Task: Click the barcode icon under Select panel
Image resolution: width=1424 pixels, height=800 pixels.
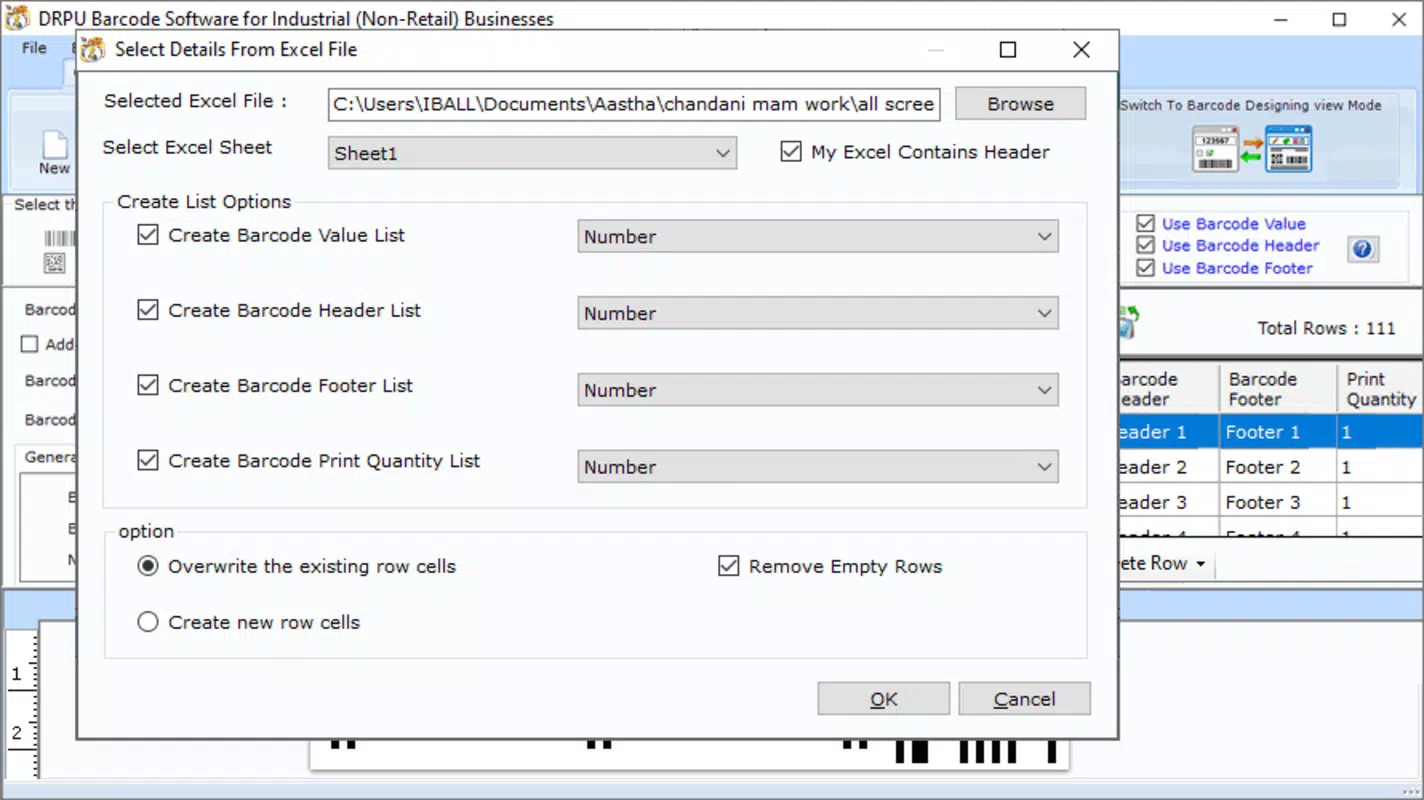Action: tap(59, 240)
